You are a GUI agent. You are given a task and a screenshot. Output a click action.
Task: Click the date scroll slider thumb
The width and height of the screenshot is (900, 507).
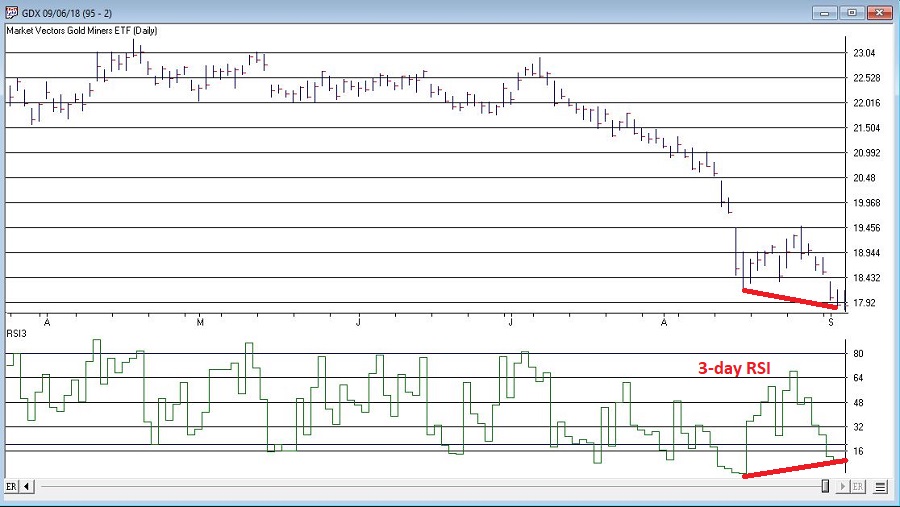tap(825, 486)
